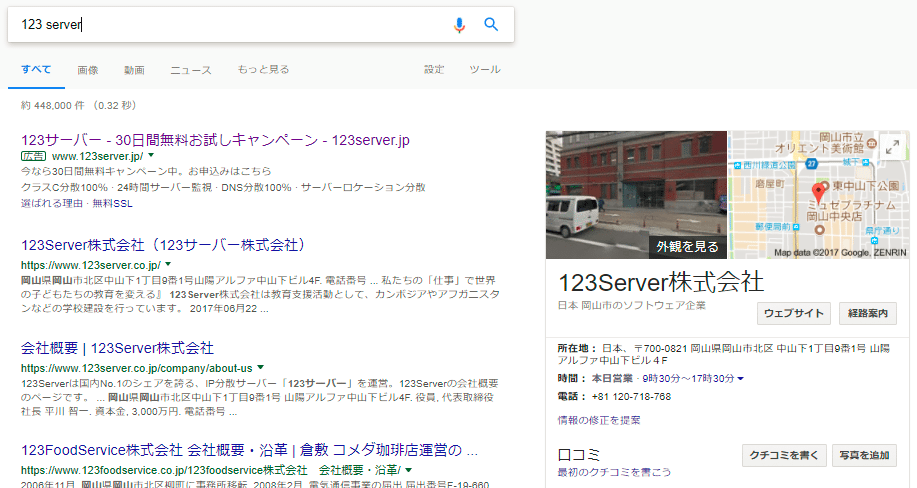Expand the arrow beside 123server.co.jp/company/about-us URL
Screen dimensions: 917x488
[x=260, y=368]
